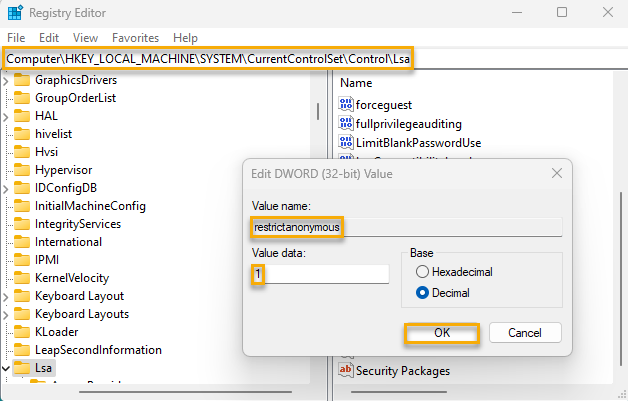Confirm the DWORD edit with OK

[x=441, y=333]
